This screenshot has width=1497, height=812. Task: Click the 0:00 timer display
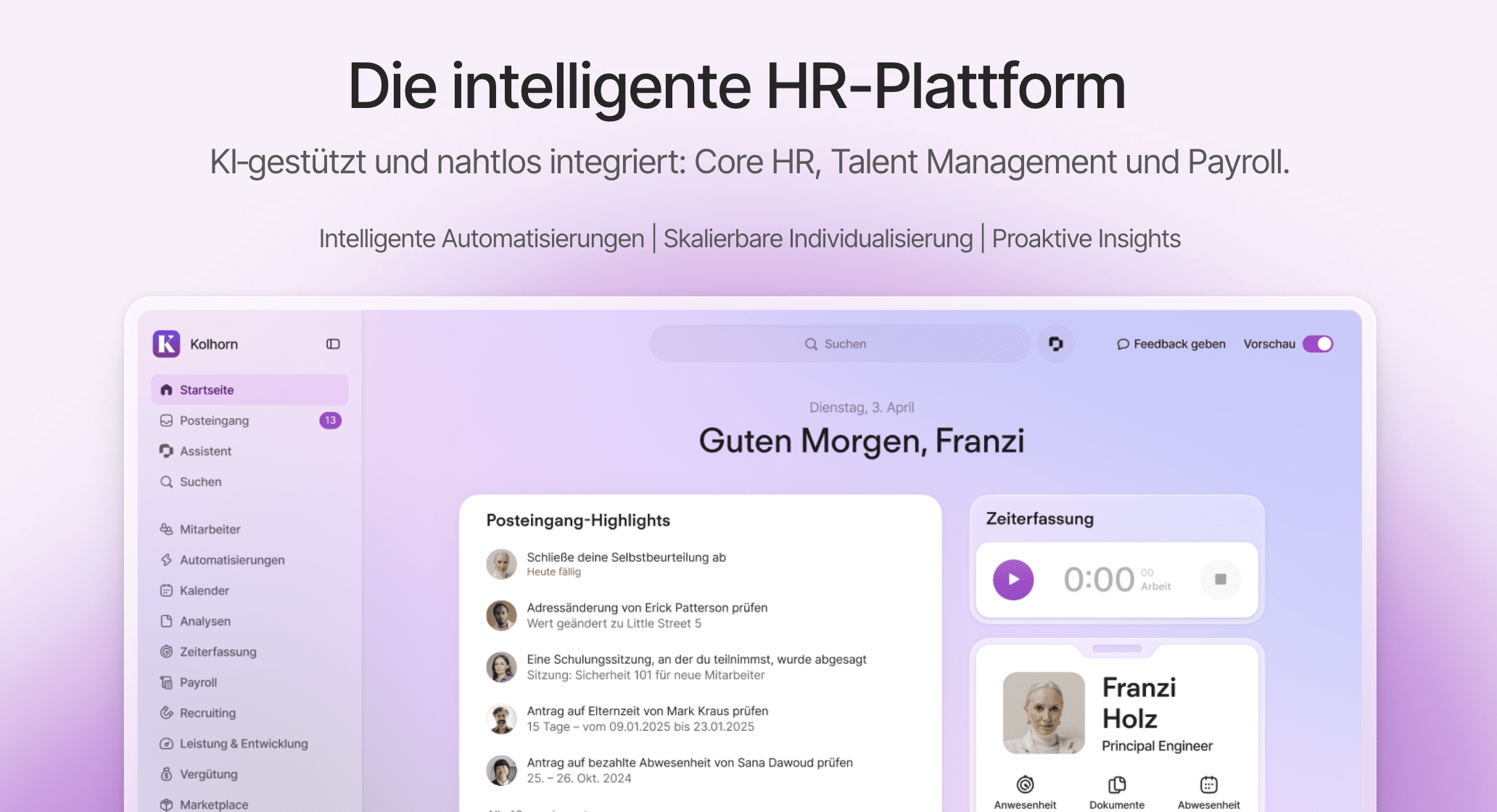1099,579
